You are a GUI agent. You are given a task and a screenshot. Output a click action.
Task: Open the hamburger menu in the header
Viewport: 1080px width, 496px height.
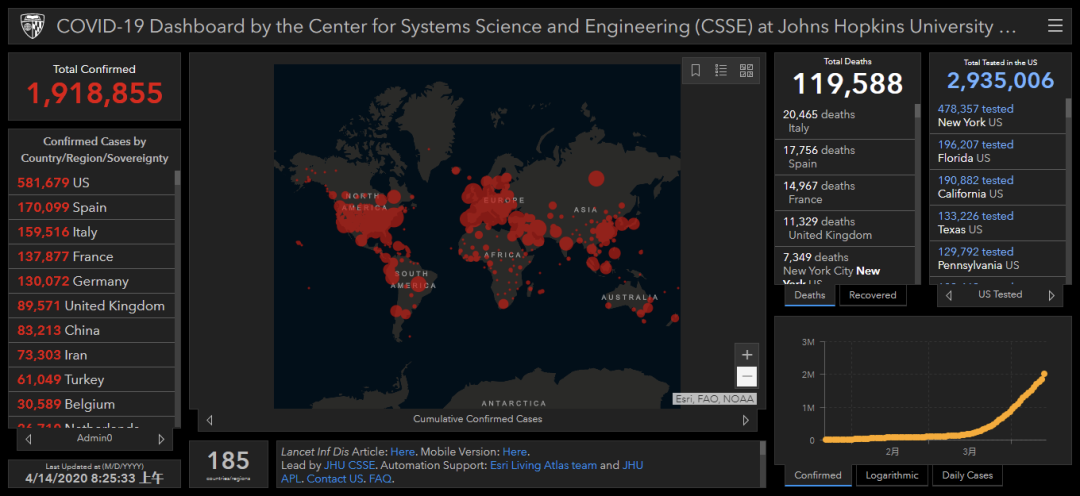click(1055, 26)
